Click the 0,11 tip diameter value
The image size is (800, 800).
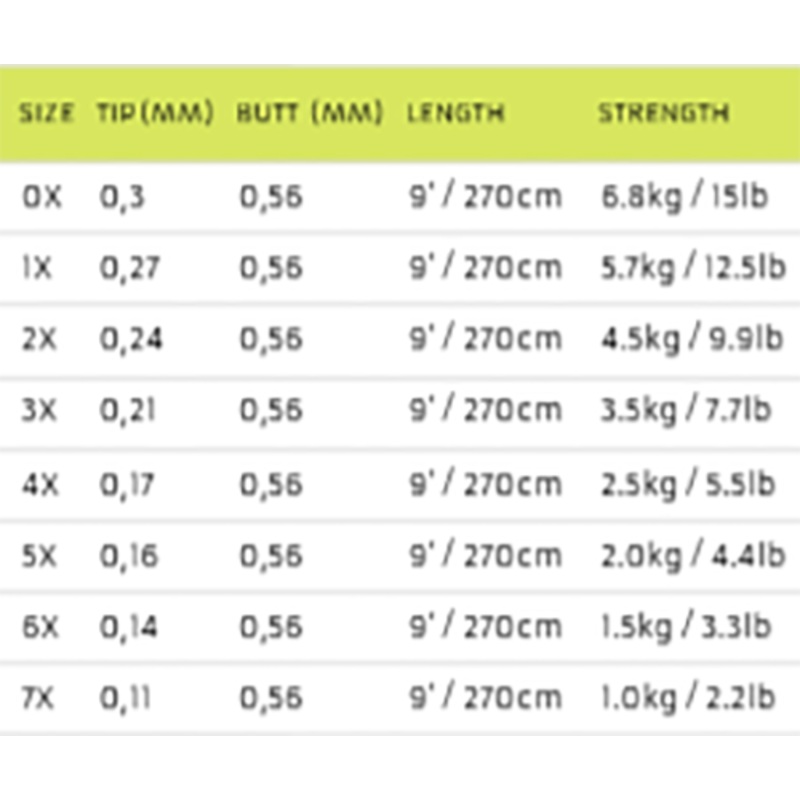[125, 697]
